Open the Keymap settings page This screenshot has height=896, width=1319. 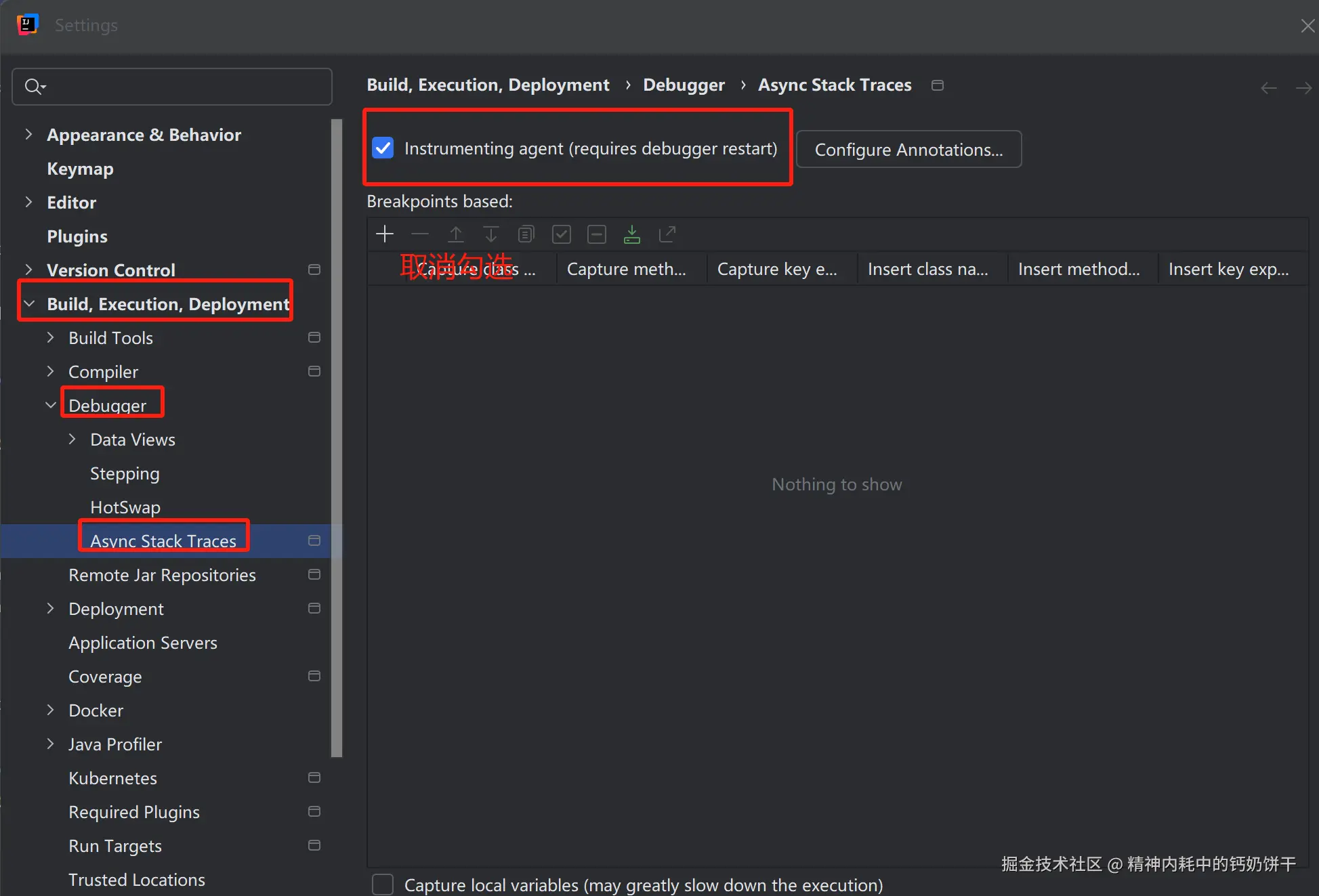[x=80, y=169]
